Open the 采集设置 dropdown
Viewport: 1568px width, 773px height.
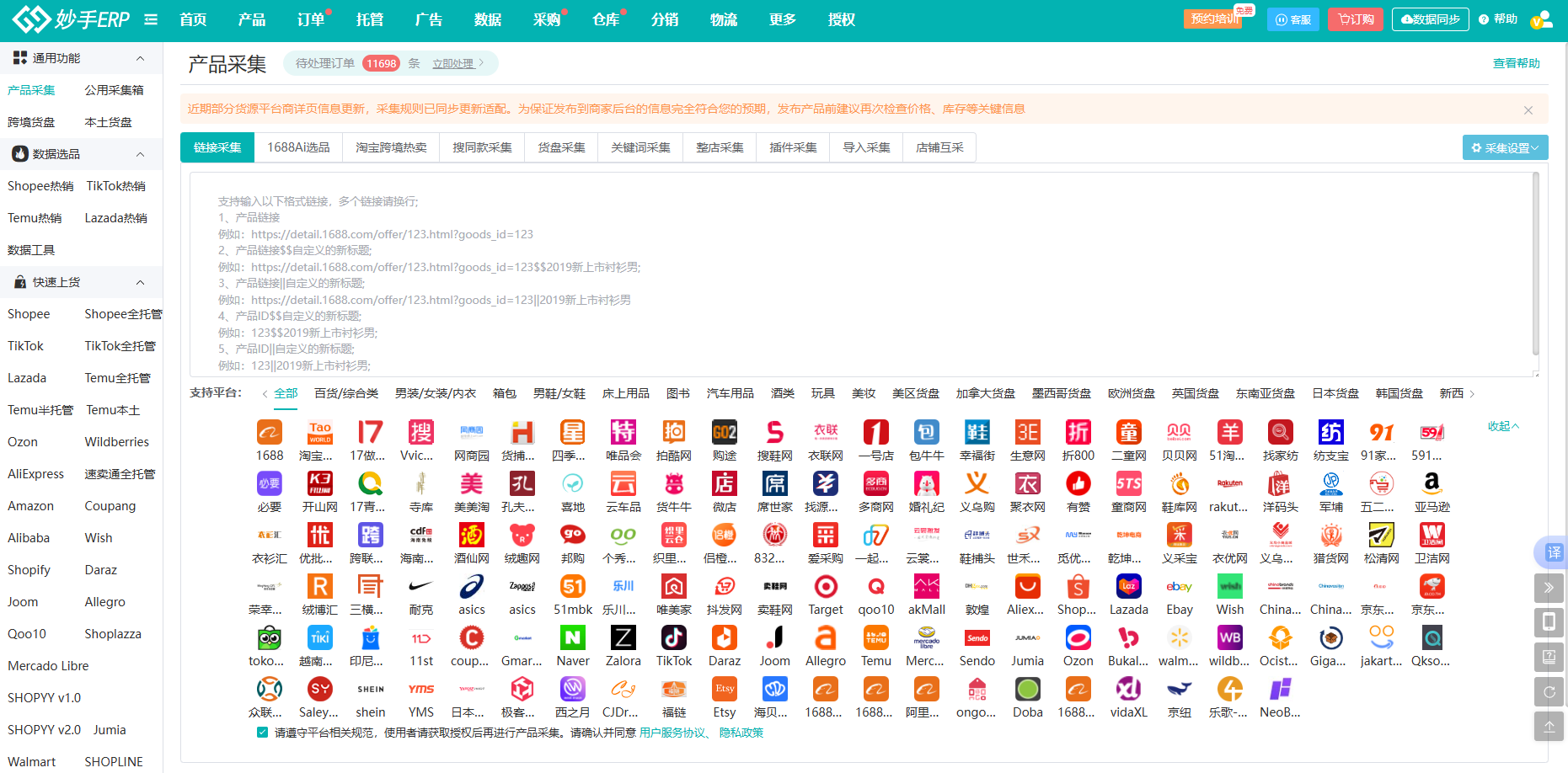[x=1505, y=147]
